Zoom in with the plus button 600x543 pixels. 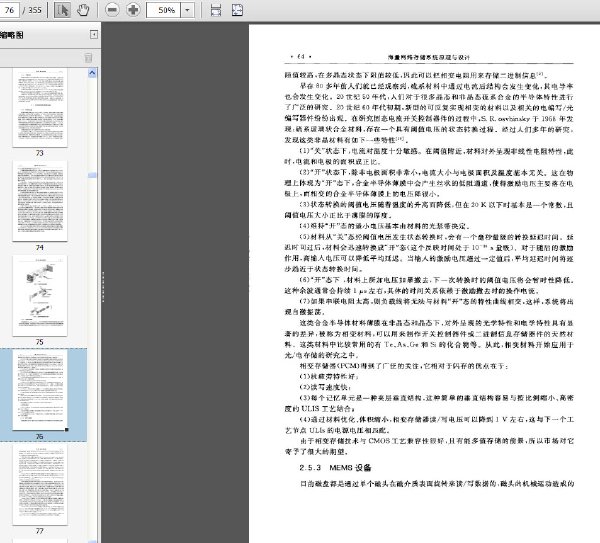[133, 10]
